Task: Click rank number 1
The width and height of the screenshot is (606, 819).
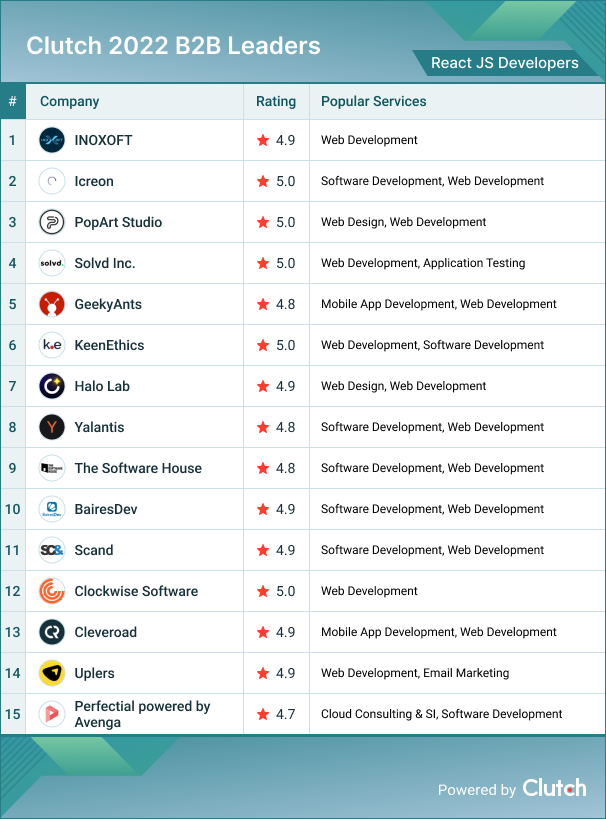Action: click(x=13, y=140)
